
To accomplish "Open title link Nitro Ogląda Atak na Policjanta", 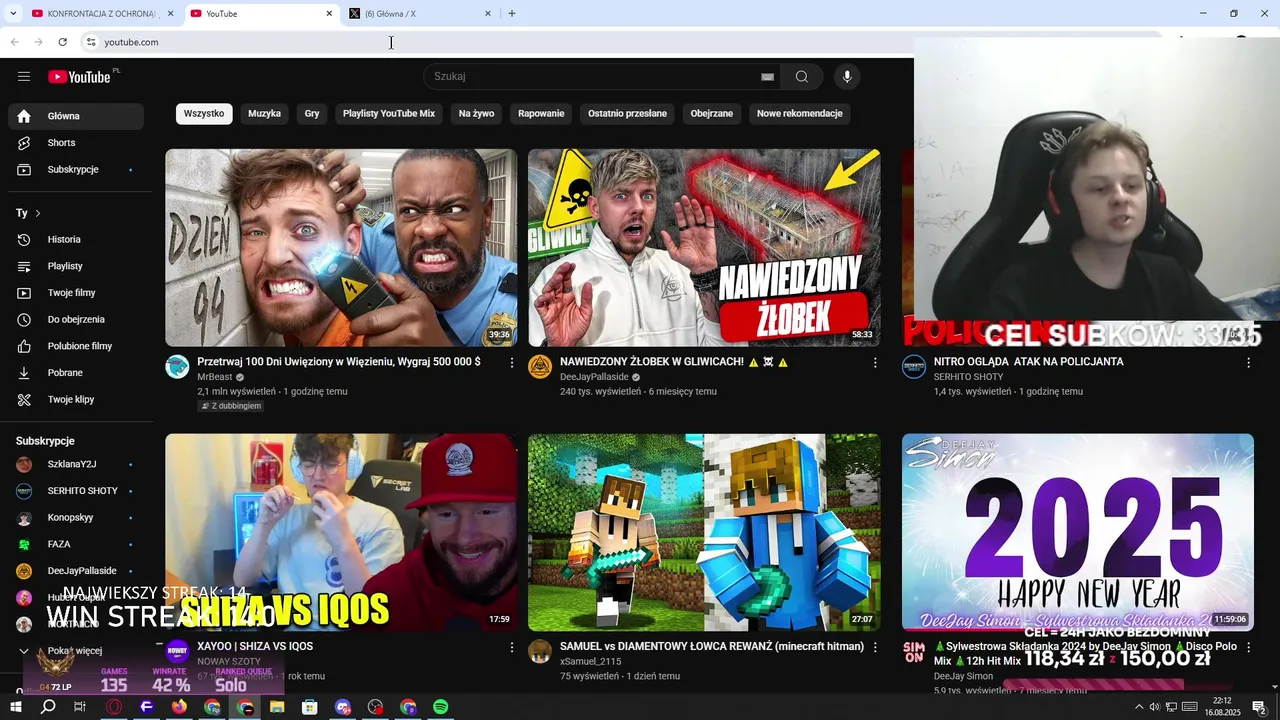I will coord(1028,362).
